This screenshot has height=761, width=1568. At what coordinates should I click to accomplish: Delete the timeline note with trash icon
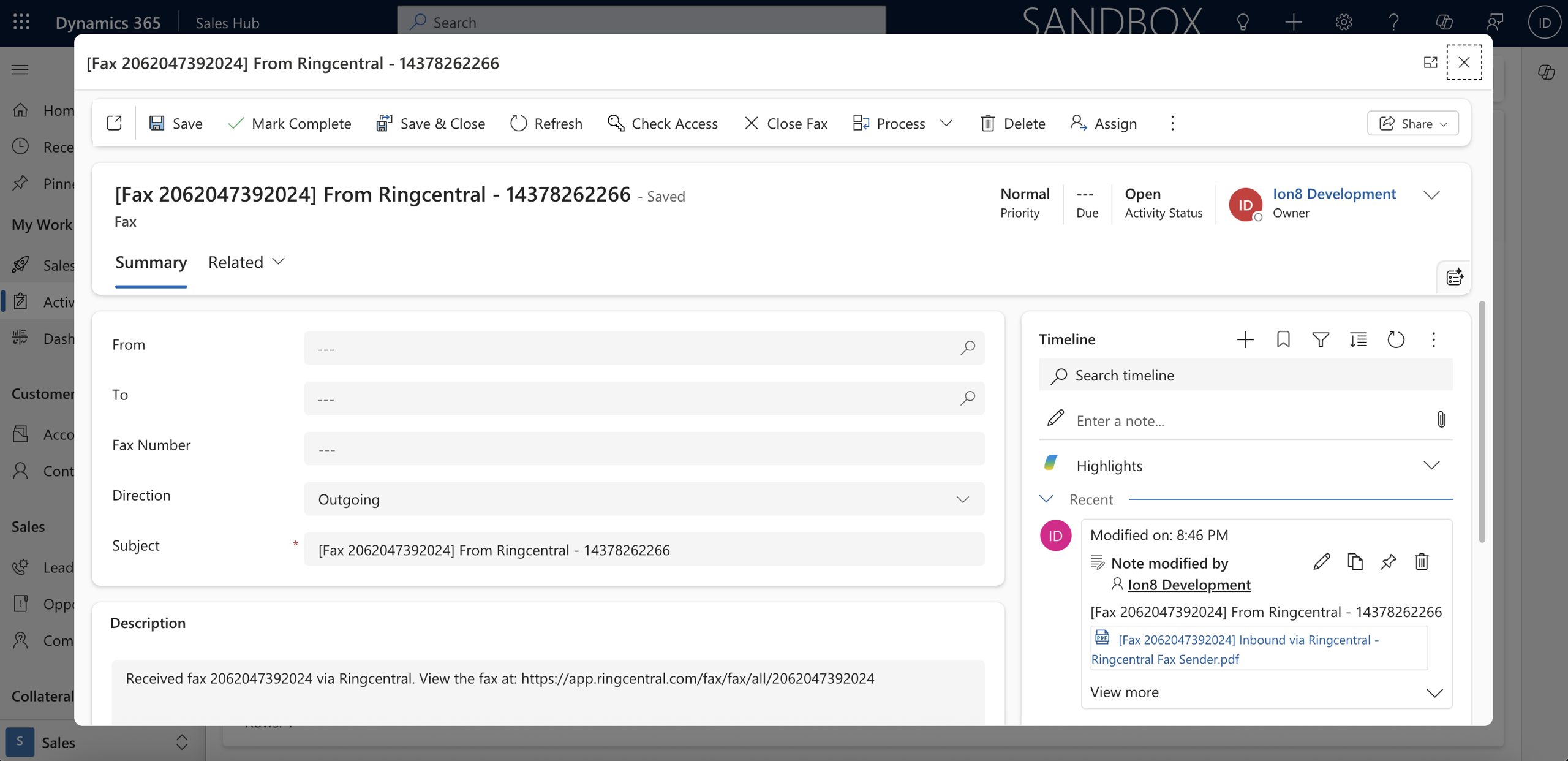(x=1422, y=561)
